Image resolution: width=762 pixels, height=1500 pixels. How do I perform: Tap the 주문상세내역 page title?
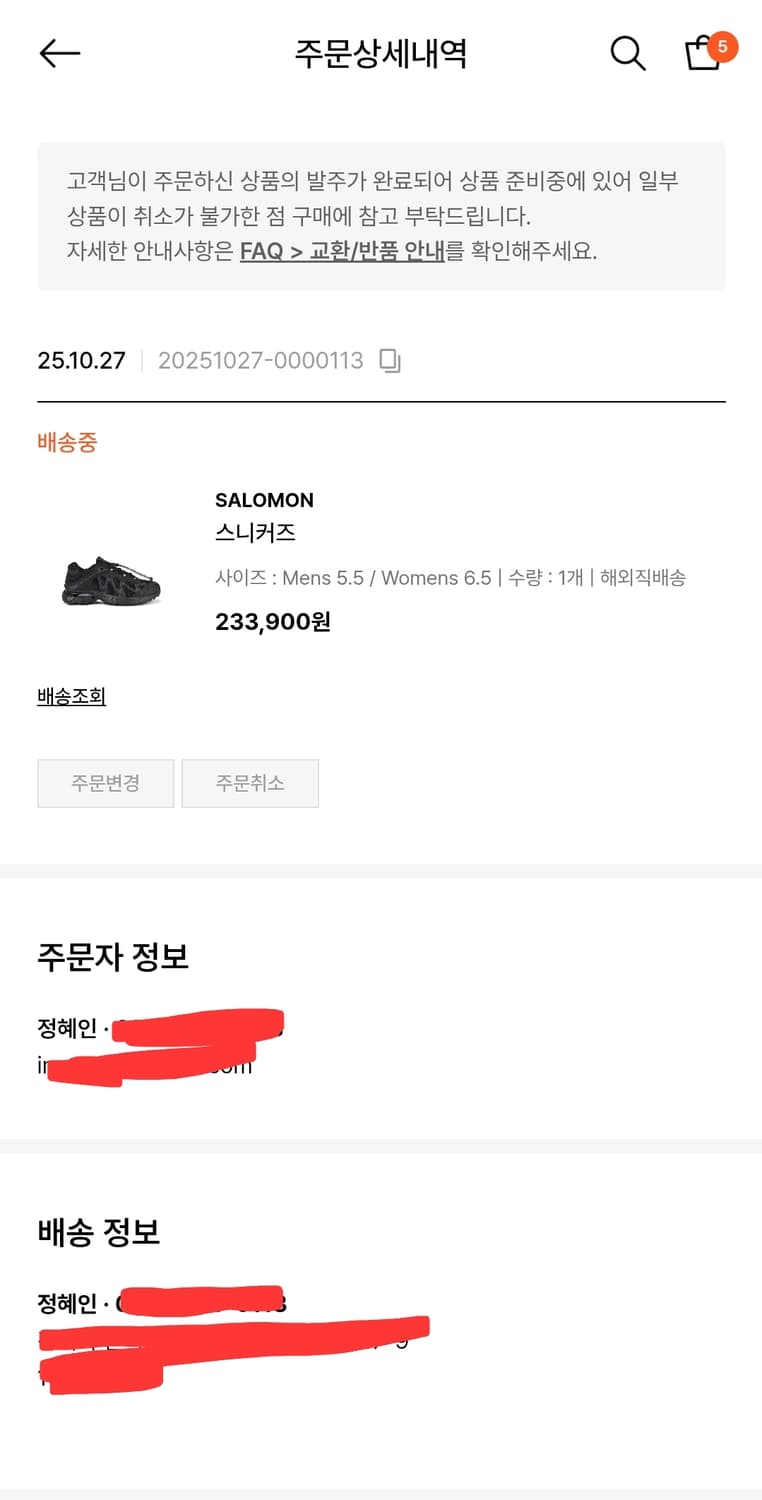click(x=380, y=53)
